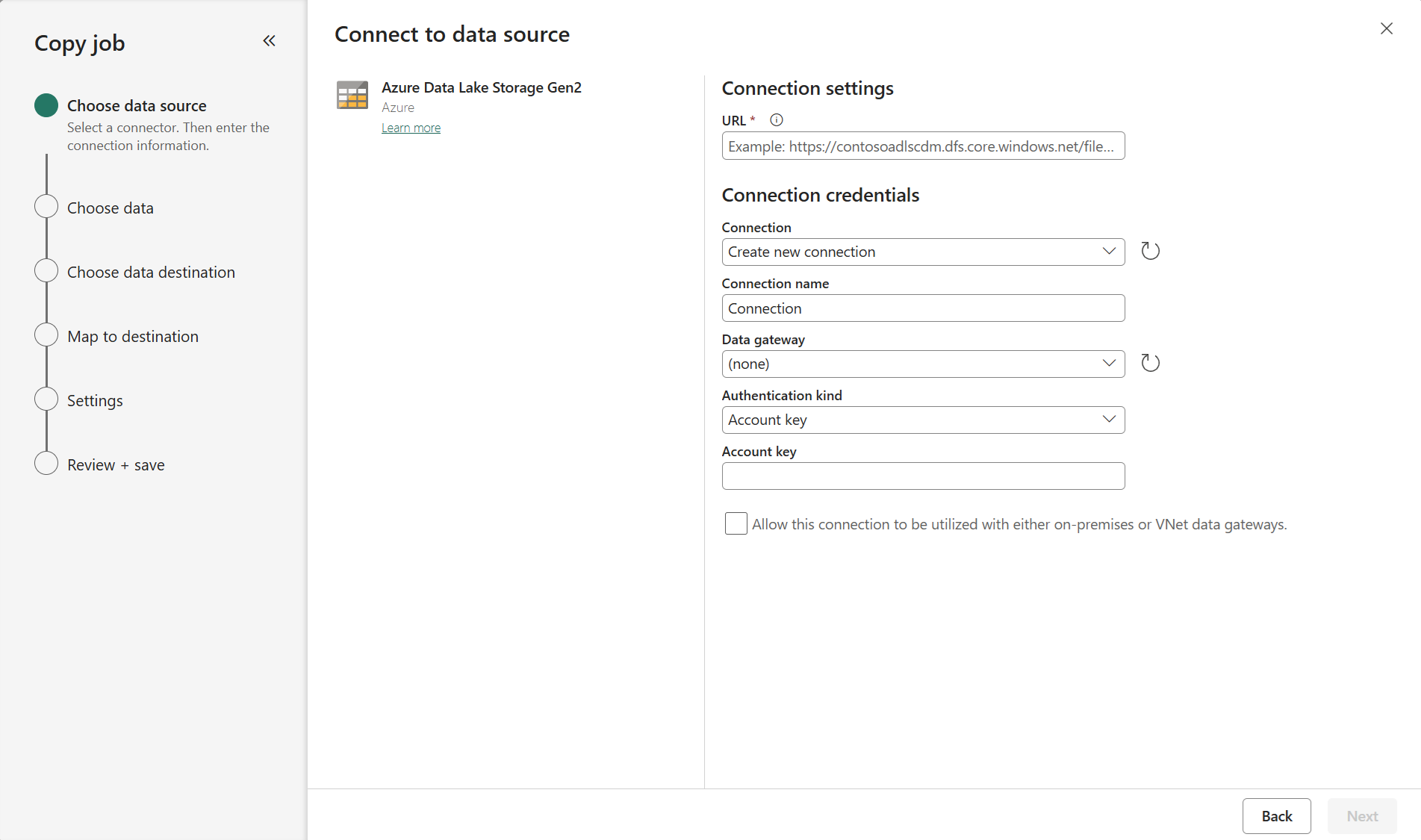Screen dimensions: 1421x840
Task: Open the Connection dropdown
Action: click(923, 252)
